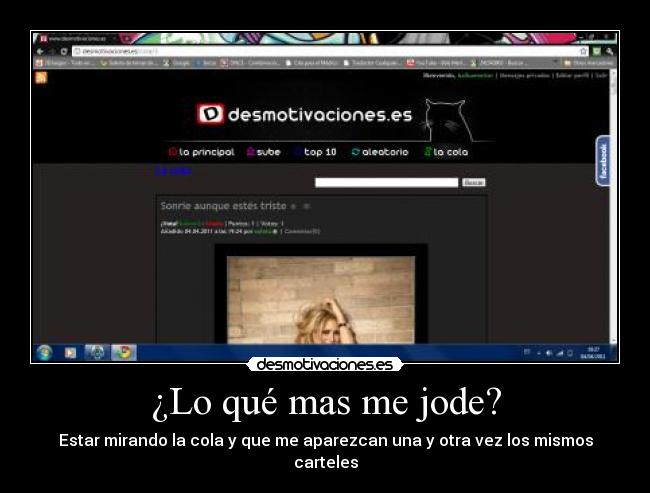The height and width of the screenshot is (493, 650).
Task: Open the 'aleatorio' random section
Action: (380, 152)
